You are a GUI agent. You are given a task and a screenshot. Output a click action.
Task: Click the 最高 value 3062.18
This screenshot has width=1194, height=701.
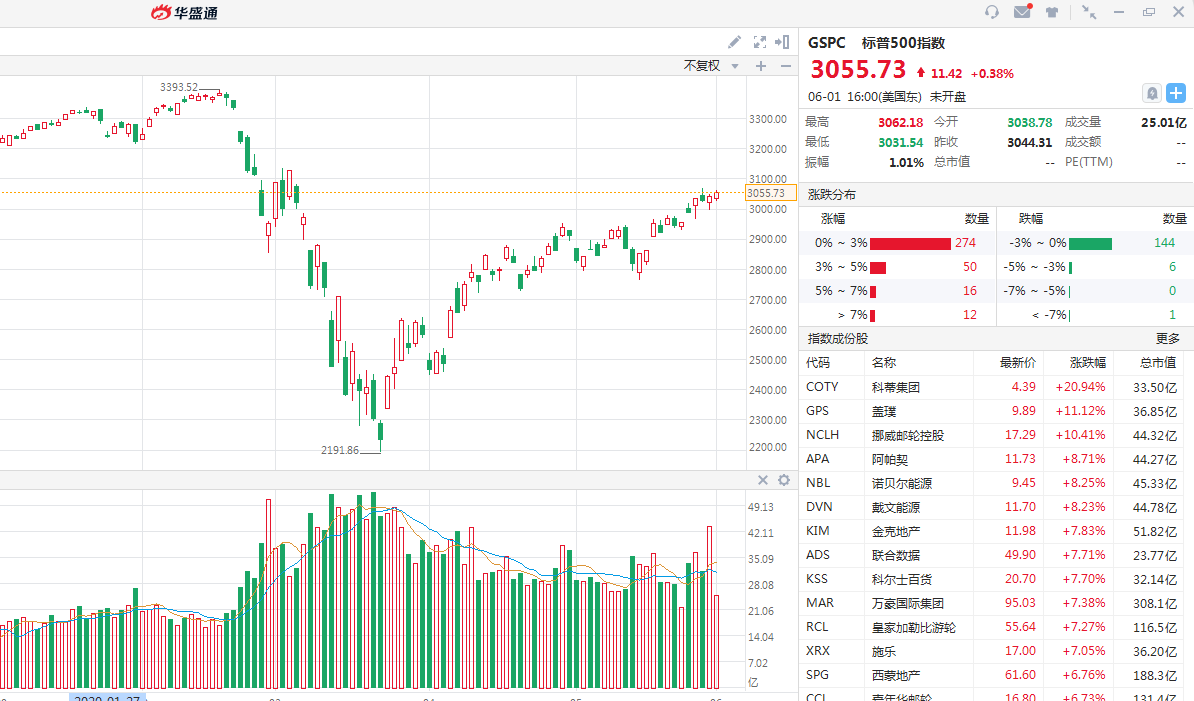pyautogui.click(x=900, y=123)
